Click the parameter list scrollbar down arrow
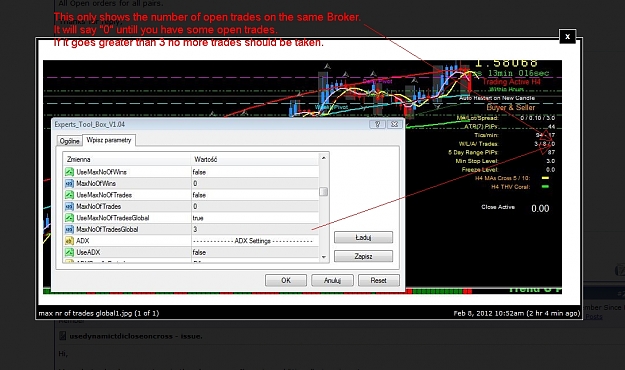The image size is (625, 370). tap(324, 257)
